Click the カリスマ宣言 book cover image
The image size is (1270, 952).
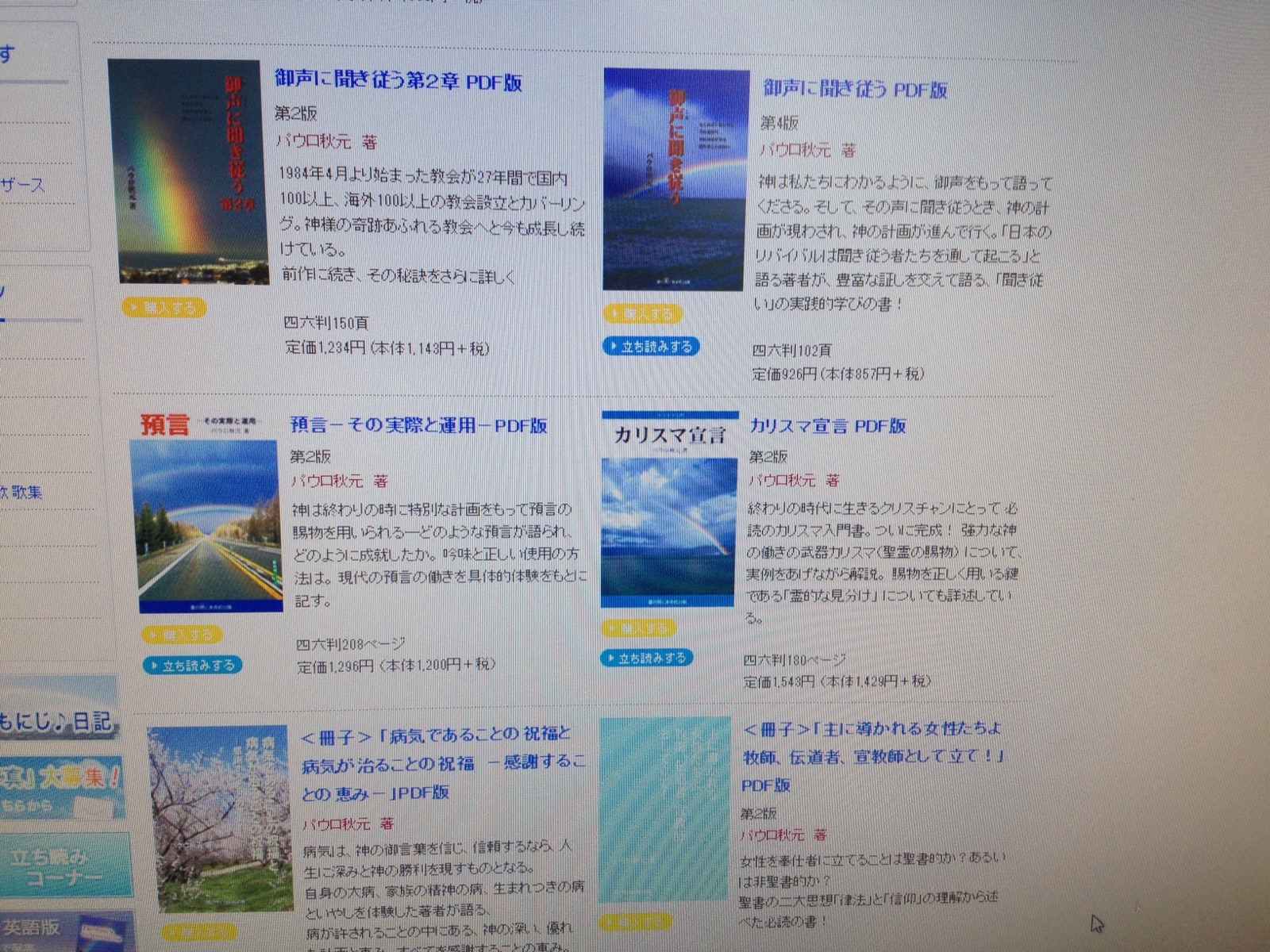[x=669, y=509]
